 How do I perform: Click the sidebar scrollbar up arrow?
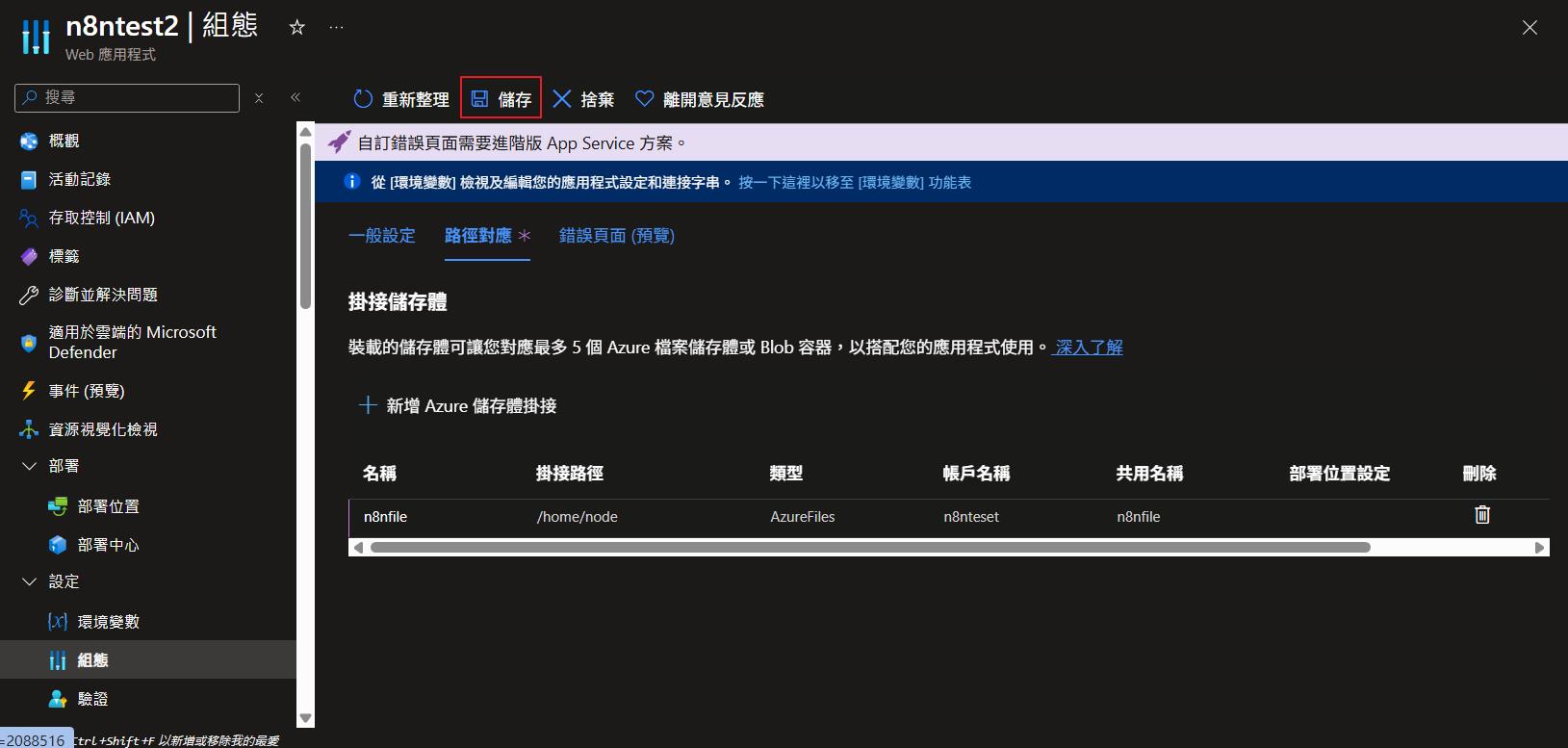[x=305, y=132]
